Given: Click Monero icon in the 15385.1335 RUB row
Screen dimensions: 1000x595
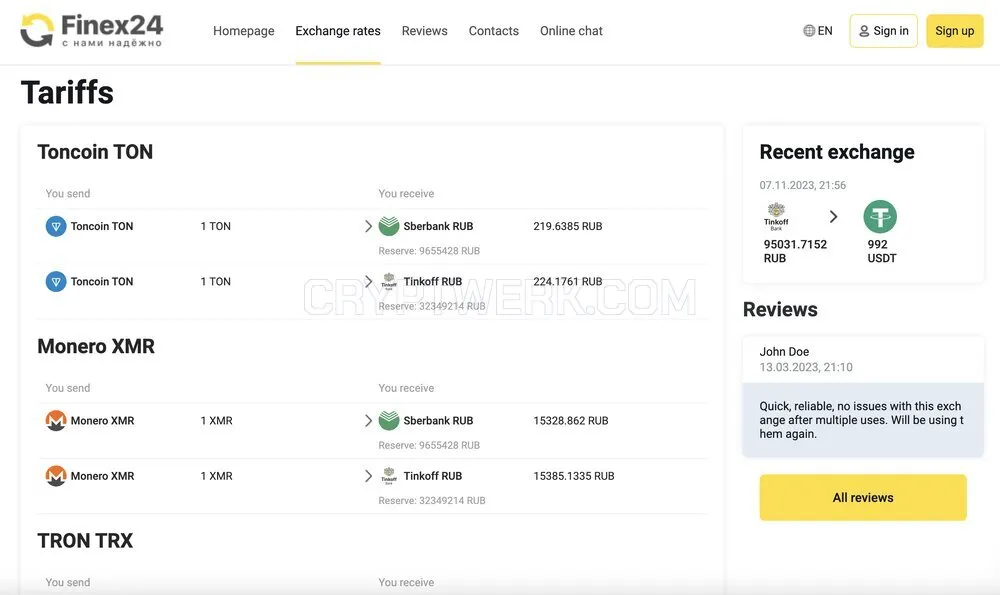Looking at the screenshot, I should 56,476.
